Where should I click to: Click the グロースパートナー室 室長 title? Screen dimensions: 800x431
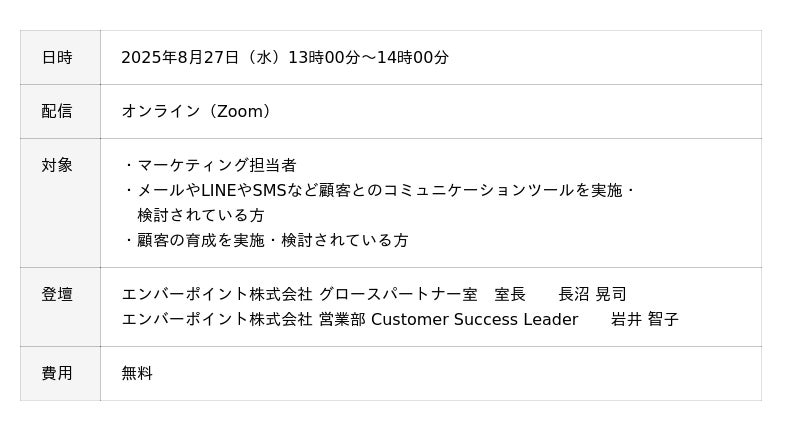coord(421,294)
